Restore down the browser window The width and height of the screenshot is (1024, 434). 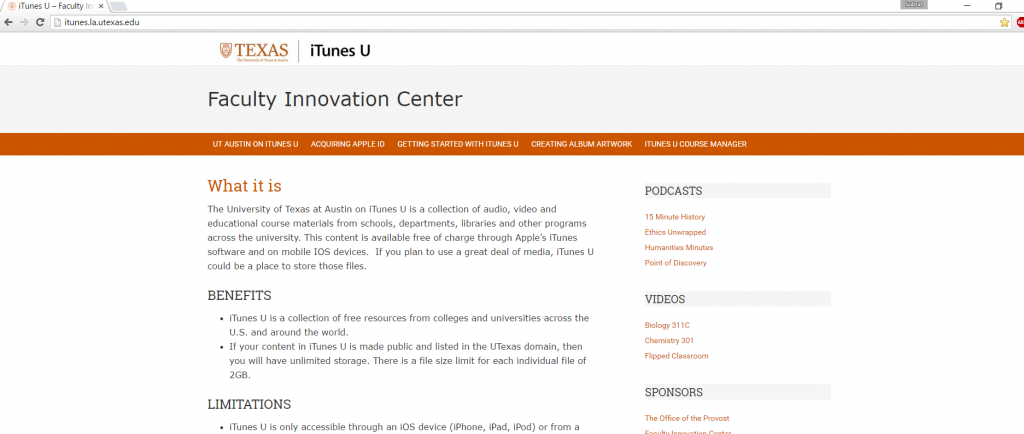(998, 6)
